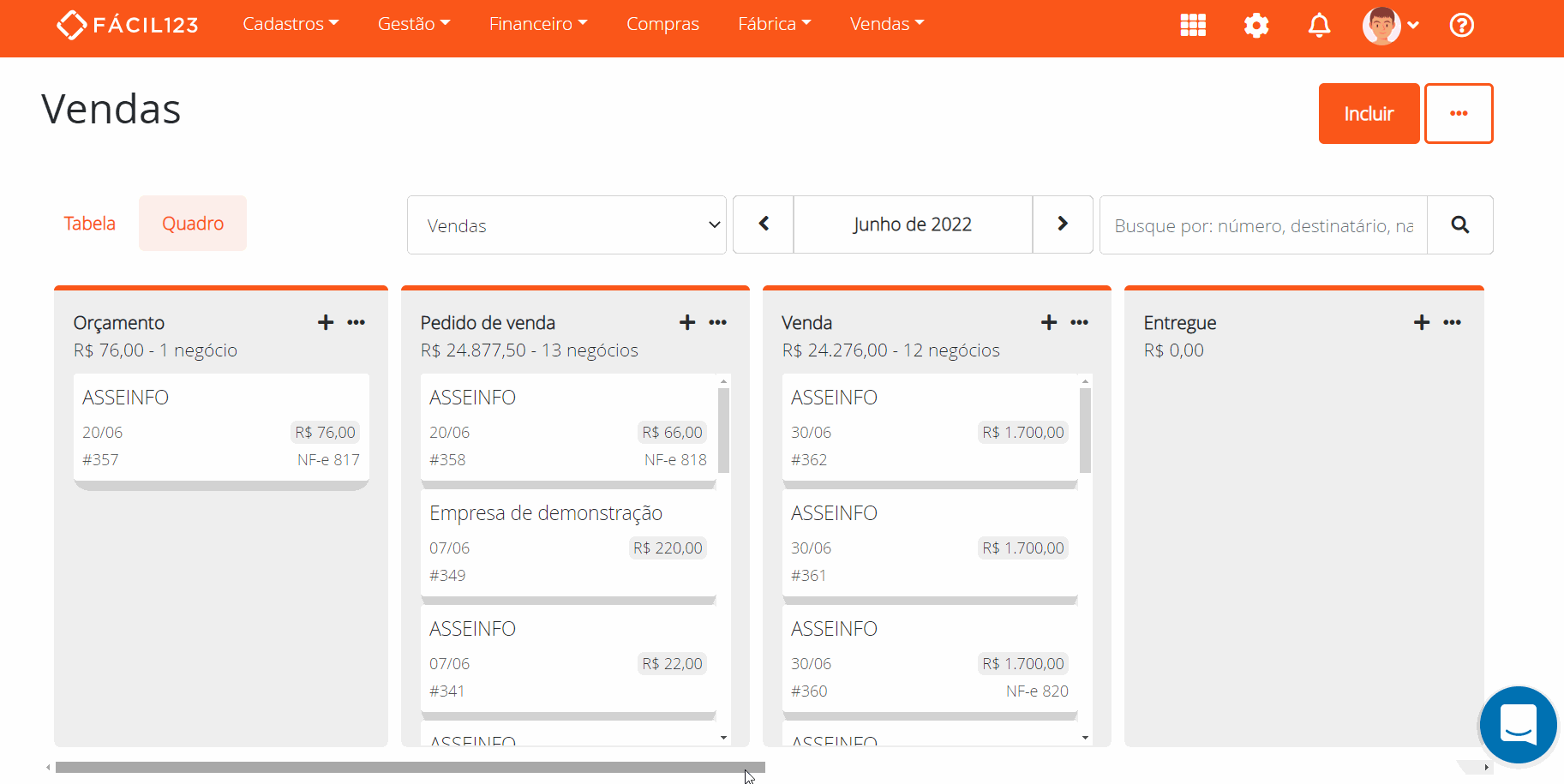Open more options for Pedido de venda column
Viewport: 1564px width, 784px height.
point(718,322)
